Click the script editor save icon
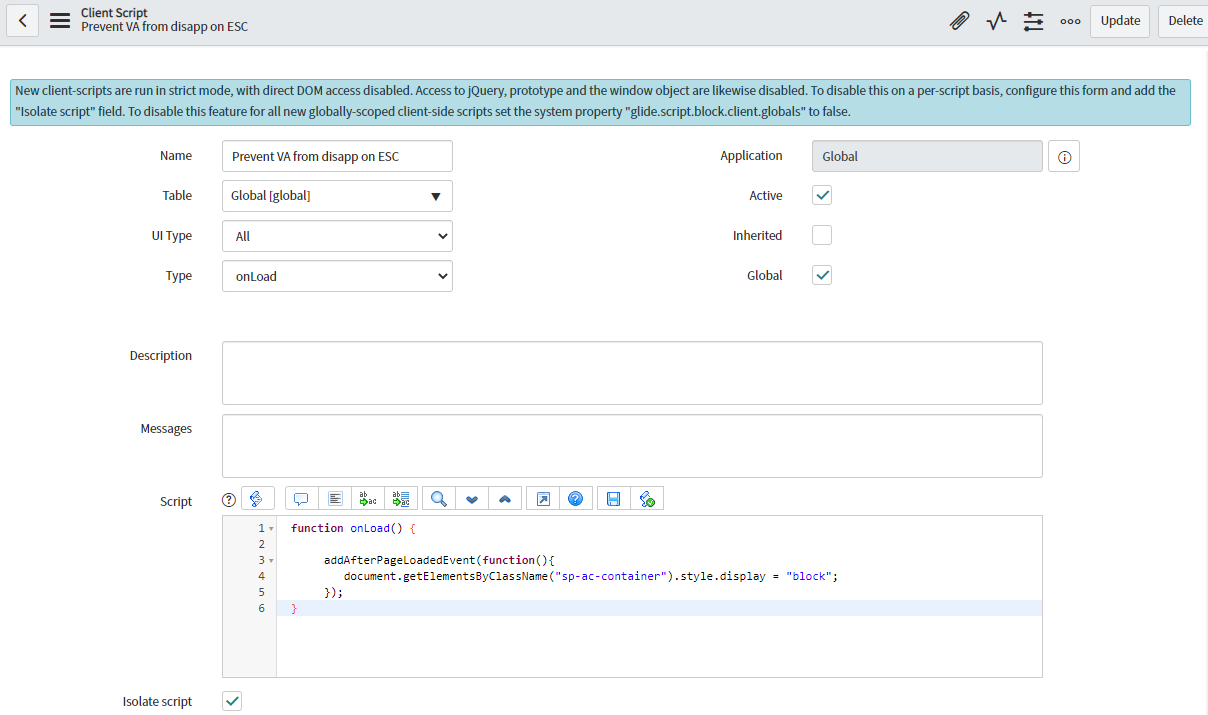The width and height of the screenshot is (1208, 715). (x=613, y=498)
